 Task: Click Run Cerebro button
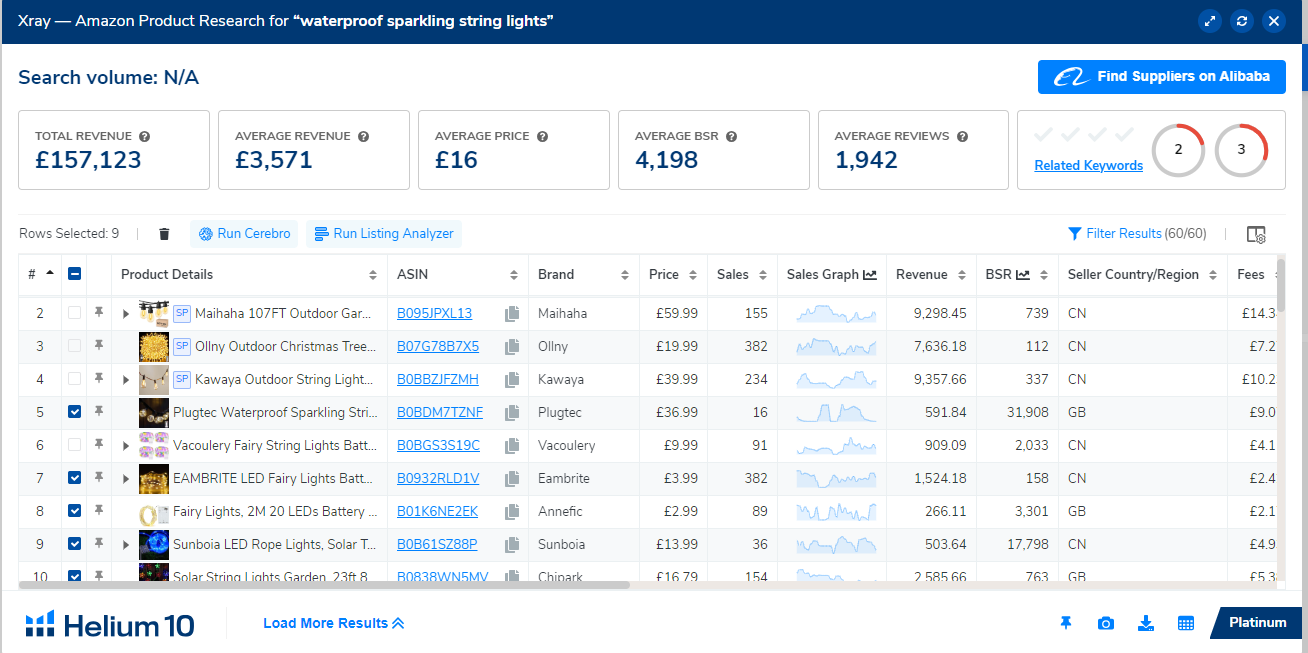245,234
